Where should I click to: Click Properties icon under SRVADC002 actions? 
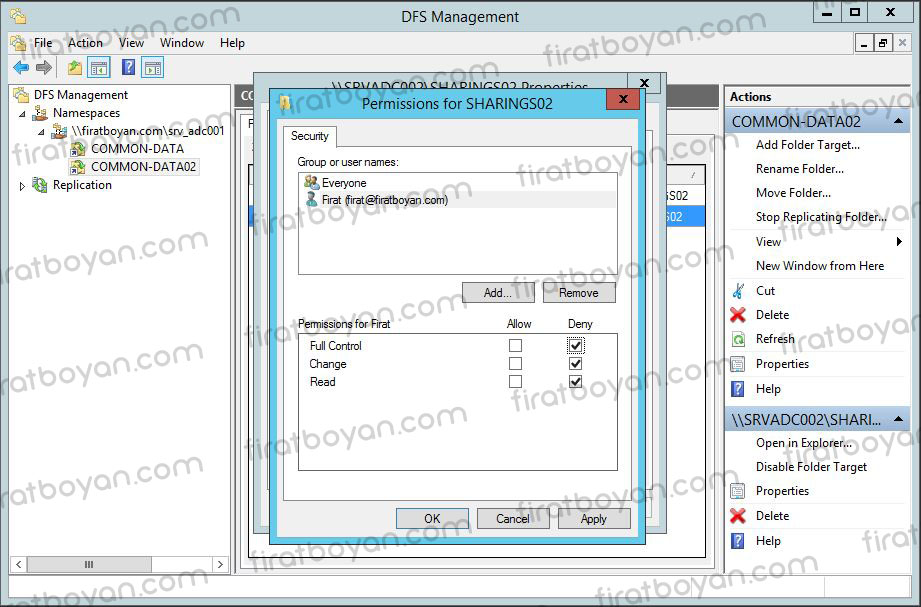pyautogui.click(x=738, y=491)
